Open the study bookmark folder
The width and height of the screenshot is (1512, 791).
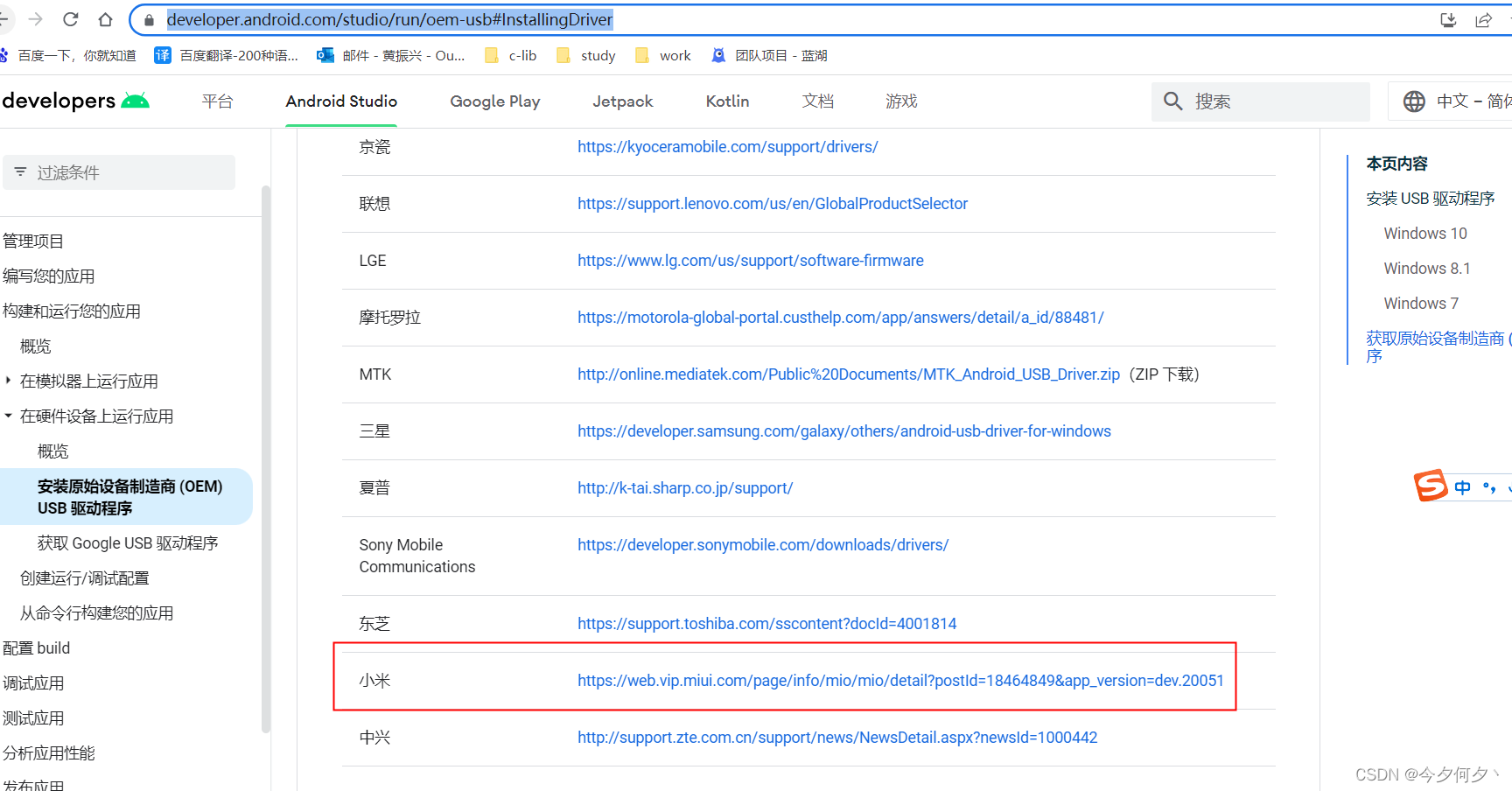pyautogui.click(x=586, y=55)
